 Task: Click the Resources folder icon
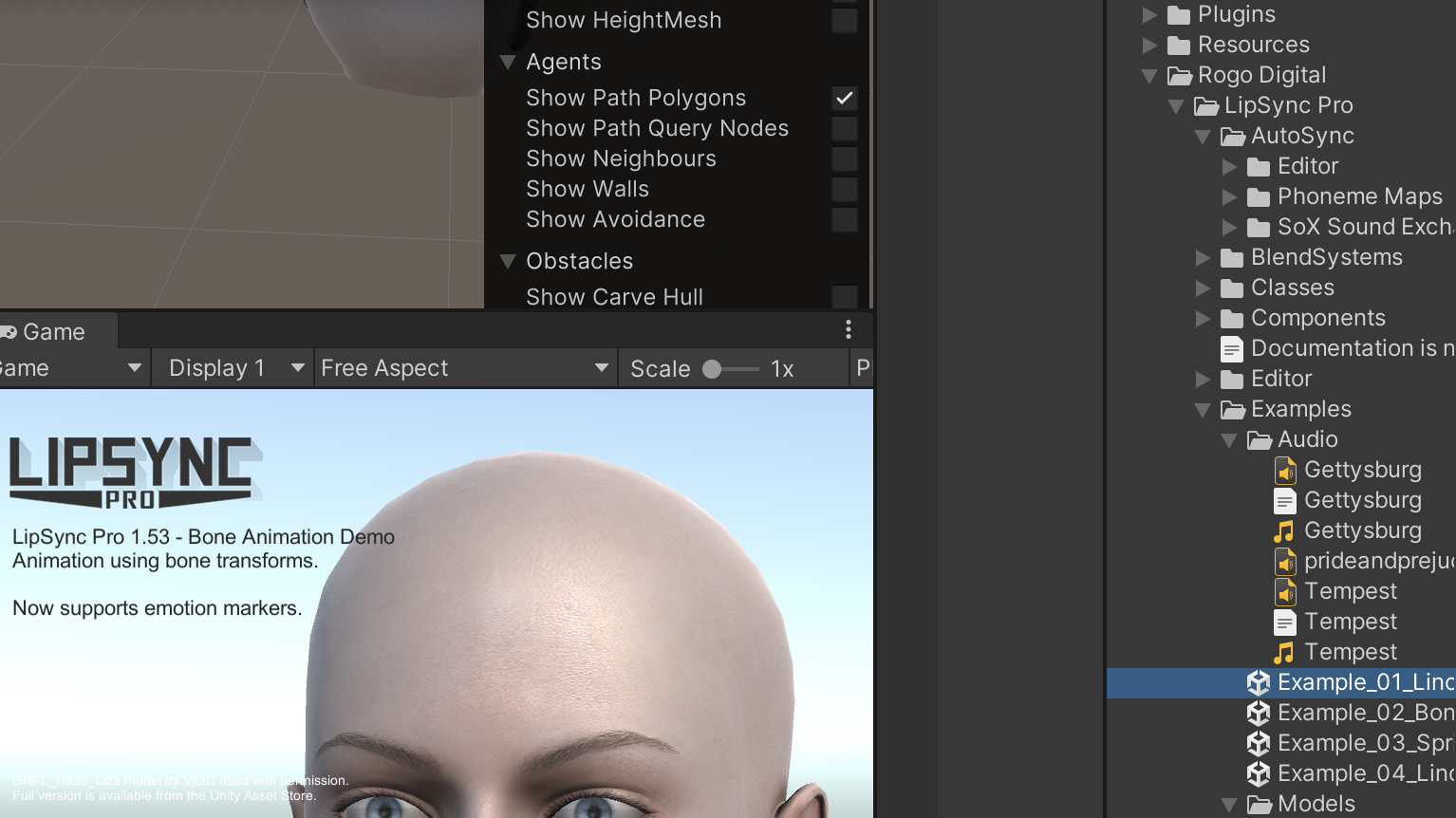[1179, 45]
